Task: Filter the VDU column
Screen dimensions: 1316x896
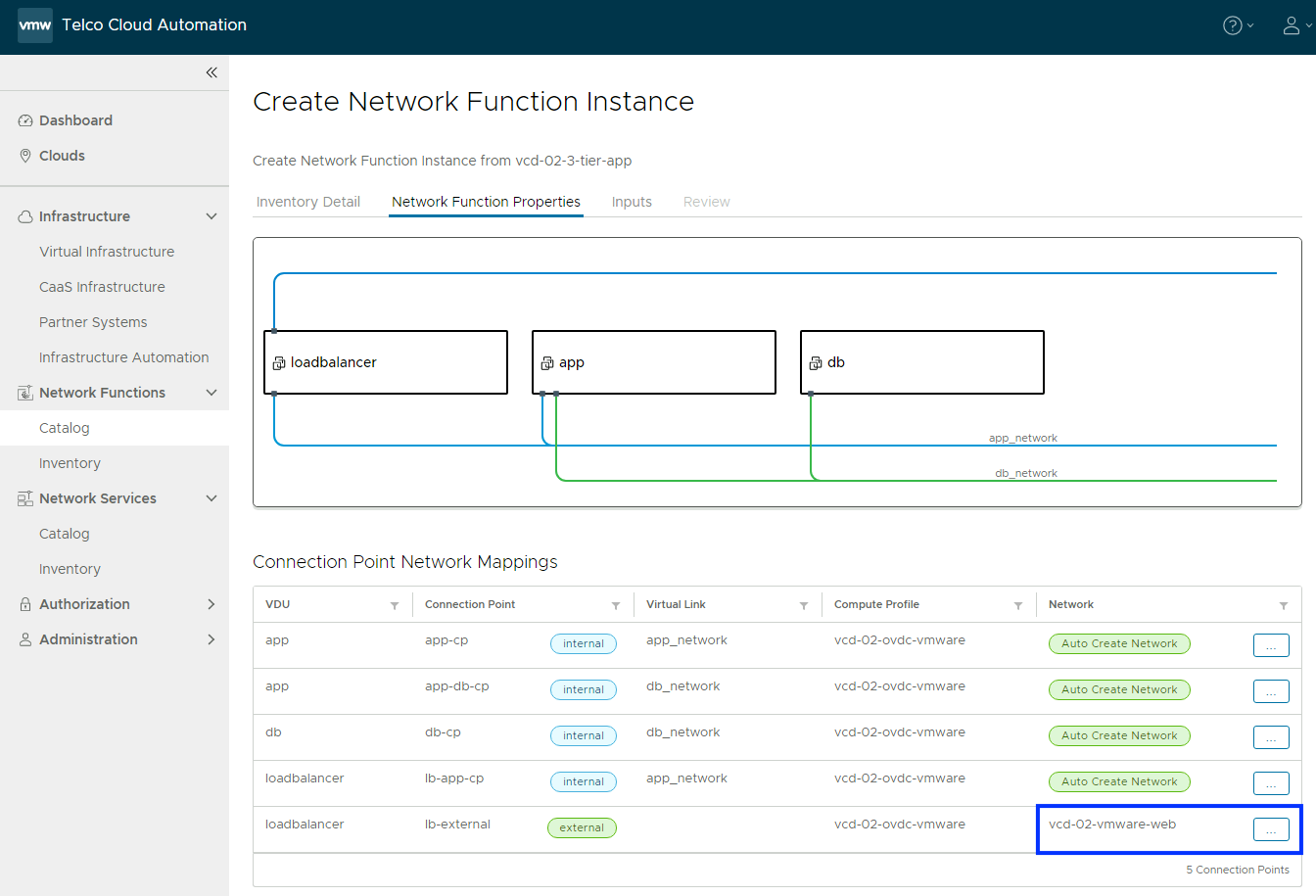Action: coord(395,606)
